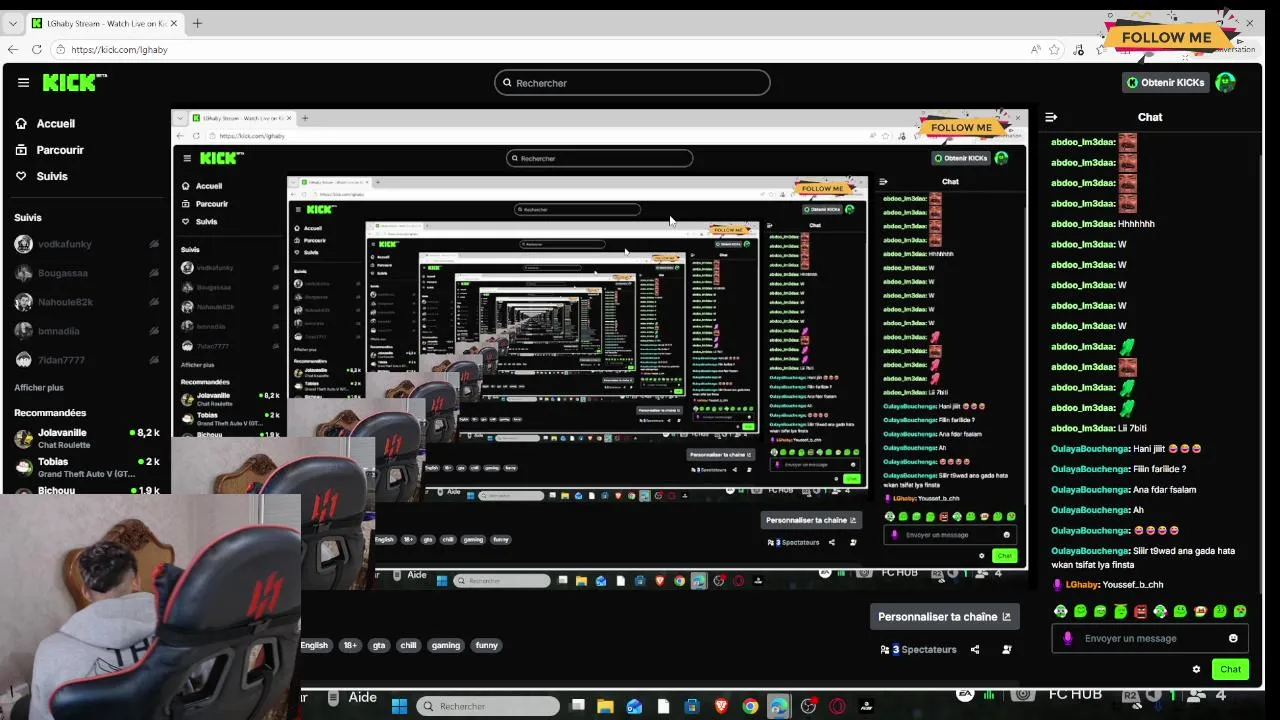Go to Accueil in the sidebar

pos(46,124)
